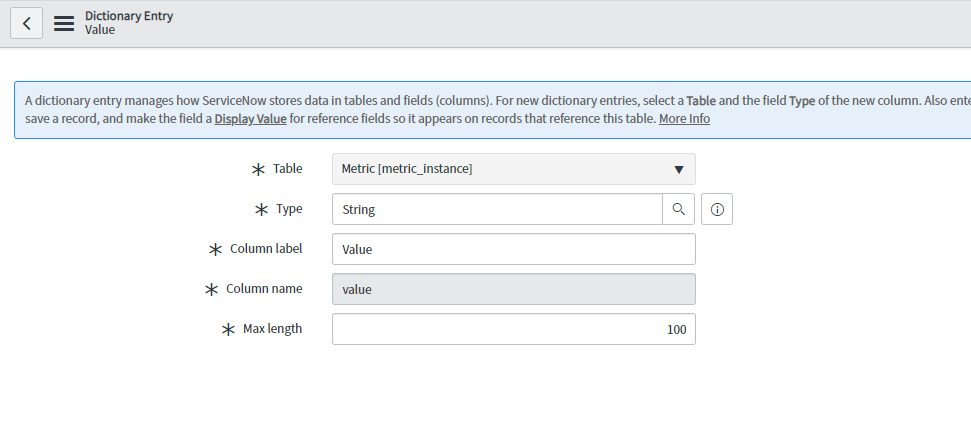This screenshot has height=428, width=971.
Task: Click the Type field label text
Action: (289, 209)
